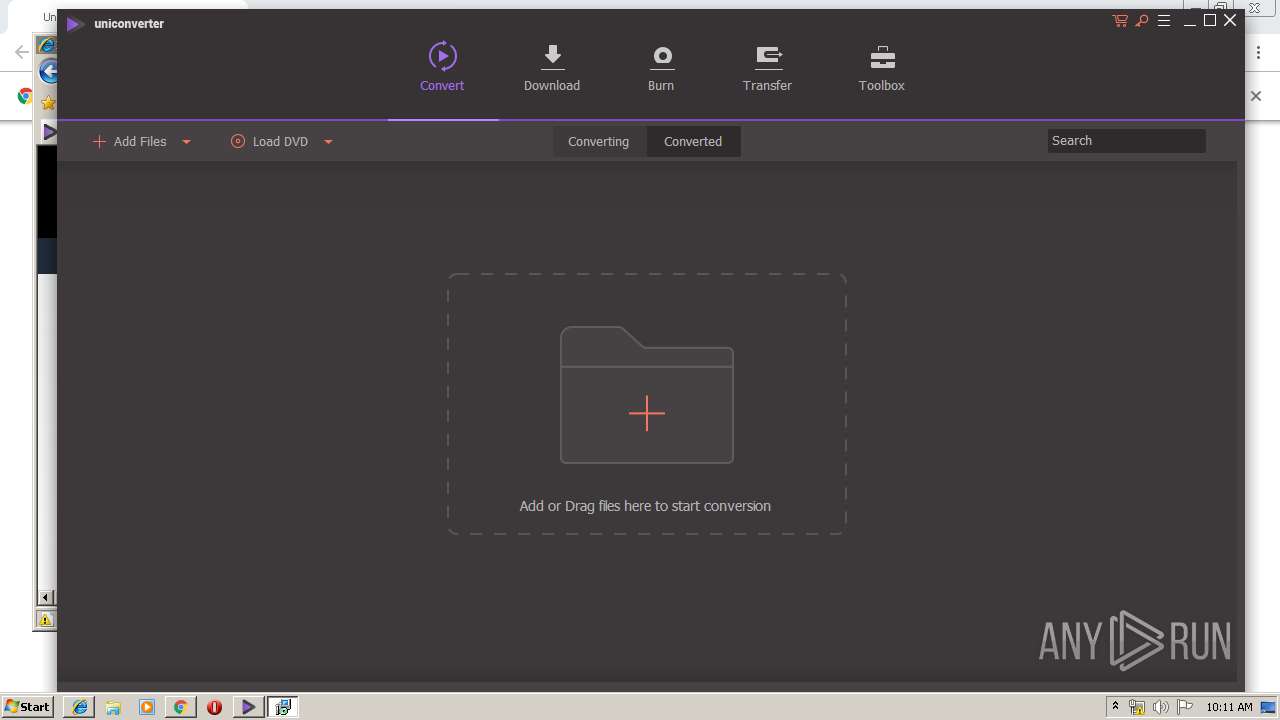
Task: Open the Convert section
Action: point(442,67)
